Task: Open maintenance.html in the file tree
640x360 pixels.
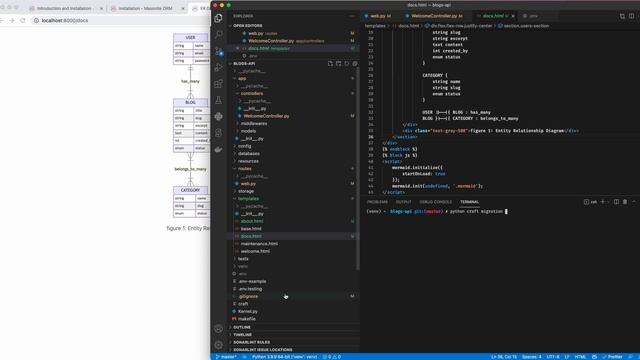Action: click(x=259, y=244)
